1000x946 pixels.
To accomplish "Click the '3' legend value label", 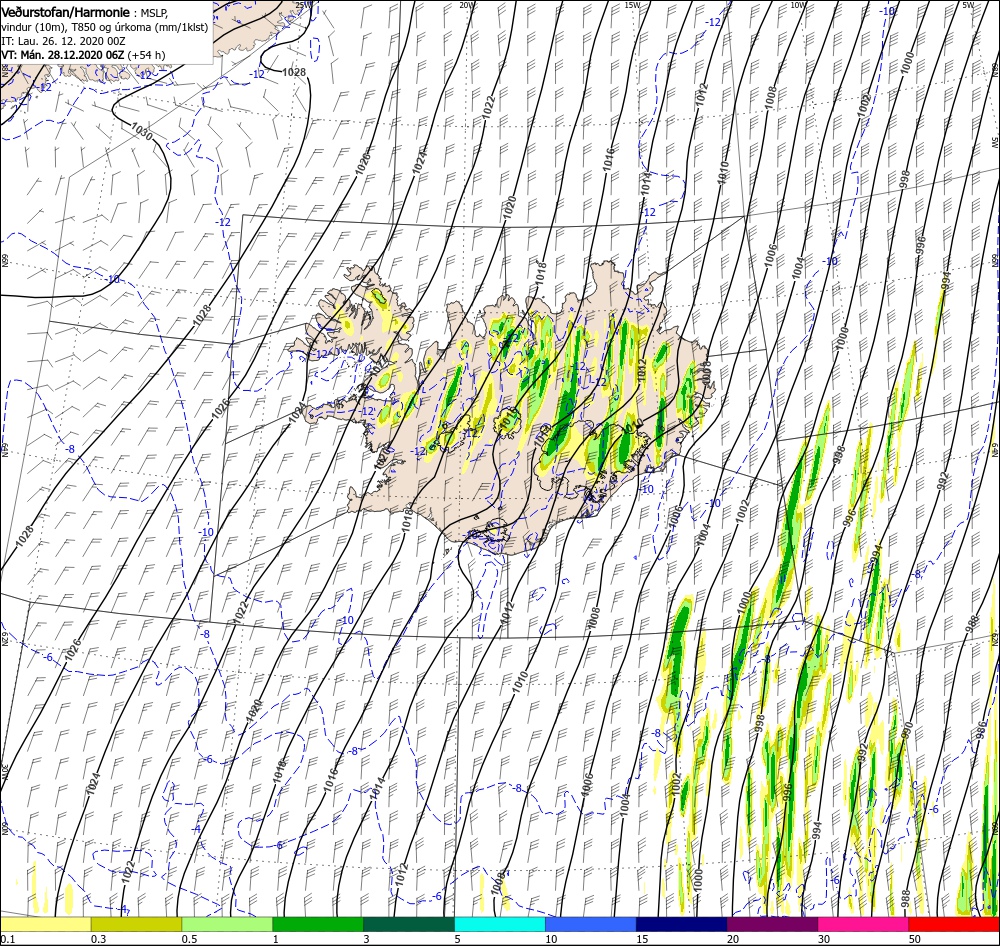I will (366, 939).
